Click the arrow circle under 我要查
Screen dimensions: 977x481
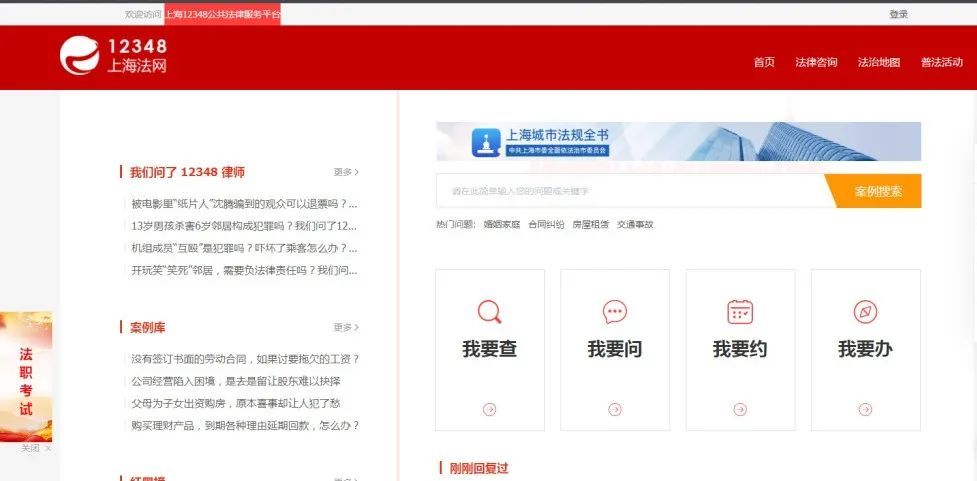coord(490,409)
